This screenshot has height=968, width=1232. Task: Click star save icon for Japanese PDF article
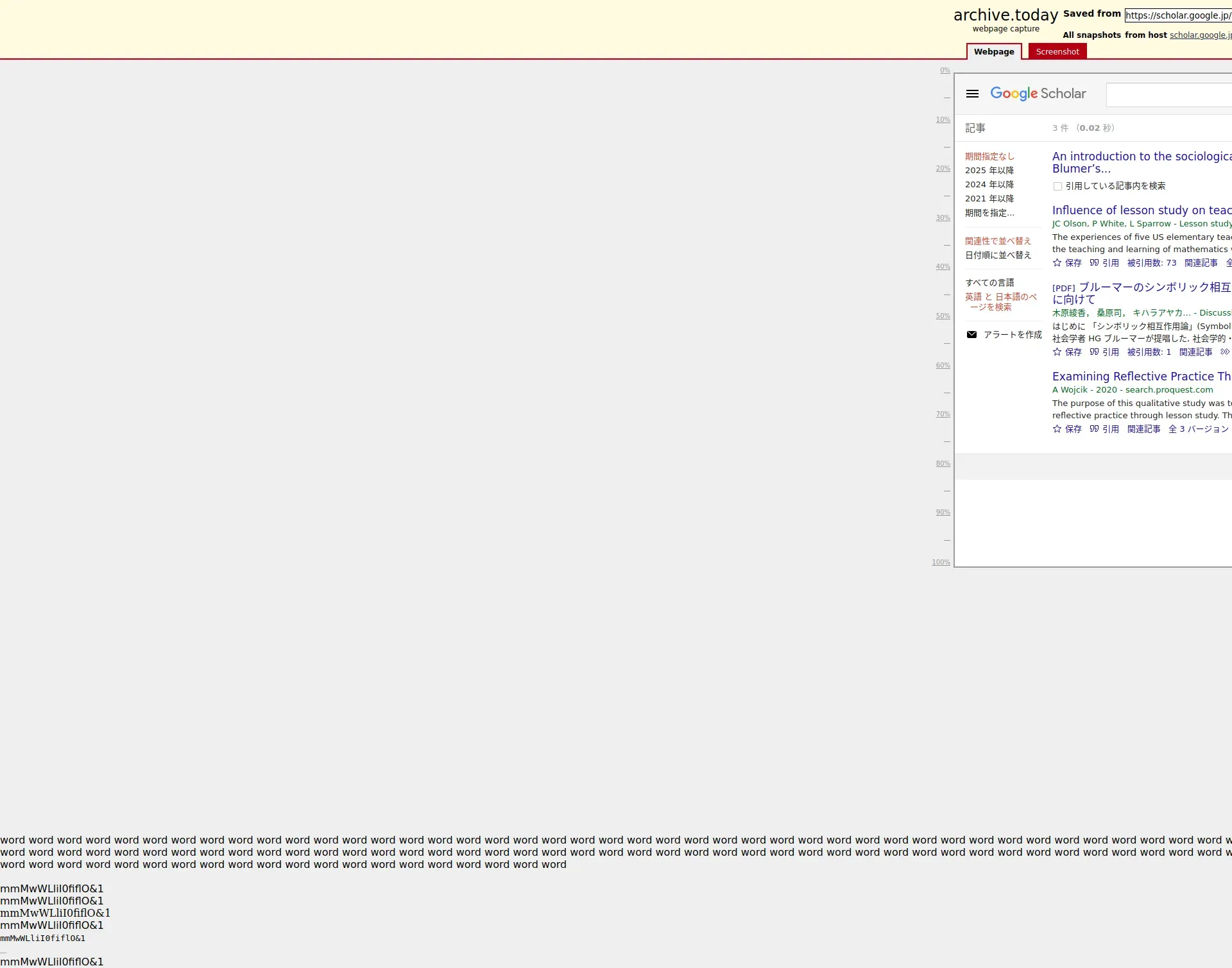[x=1057, y=352]
